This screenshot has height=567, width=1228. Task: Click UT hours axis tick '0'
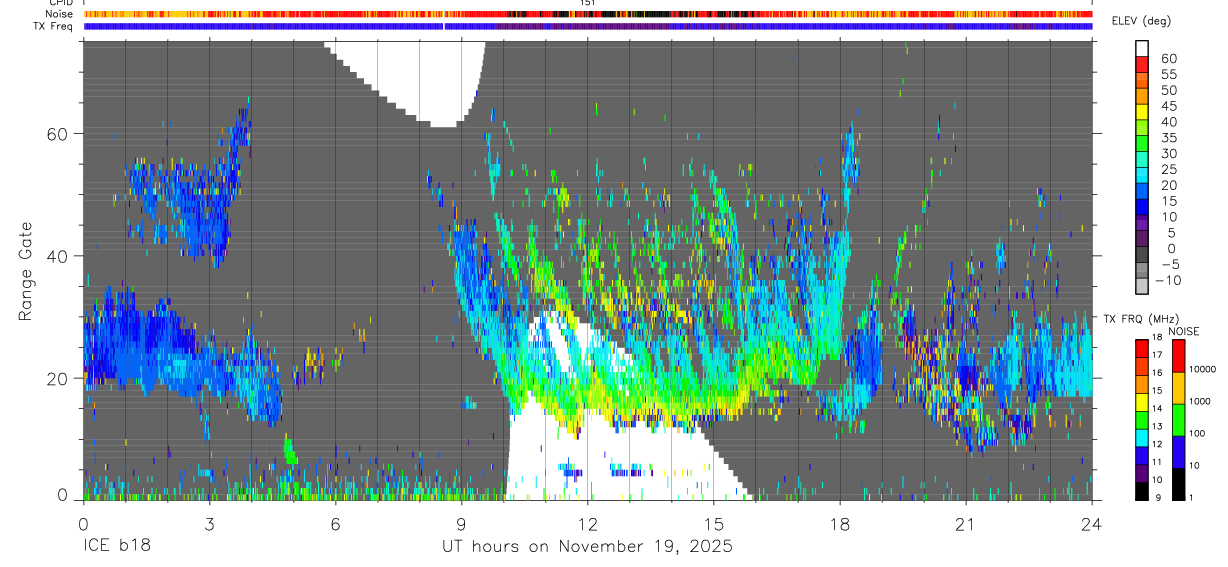(83, 523)
